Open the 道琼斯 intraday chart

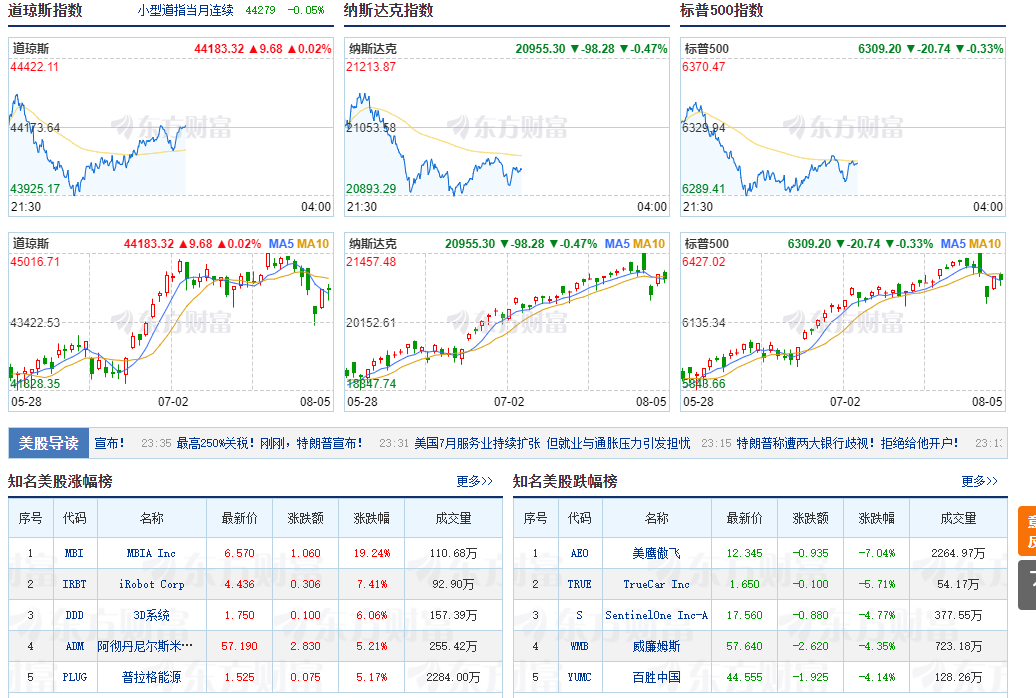coord(170,127)
